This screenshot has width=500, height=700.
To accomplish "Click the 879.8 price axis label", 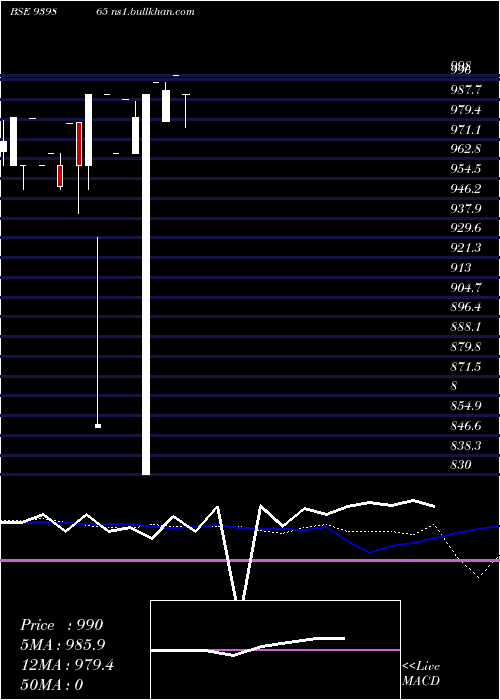I will pos(466,346).
